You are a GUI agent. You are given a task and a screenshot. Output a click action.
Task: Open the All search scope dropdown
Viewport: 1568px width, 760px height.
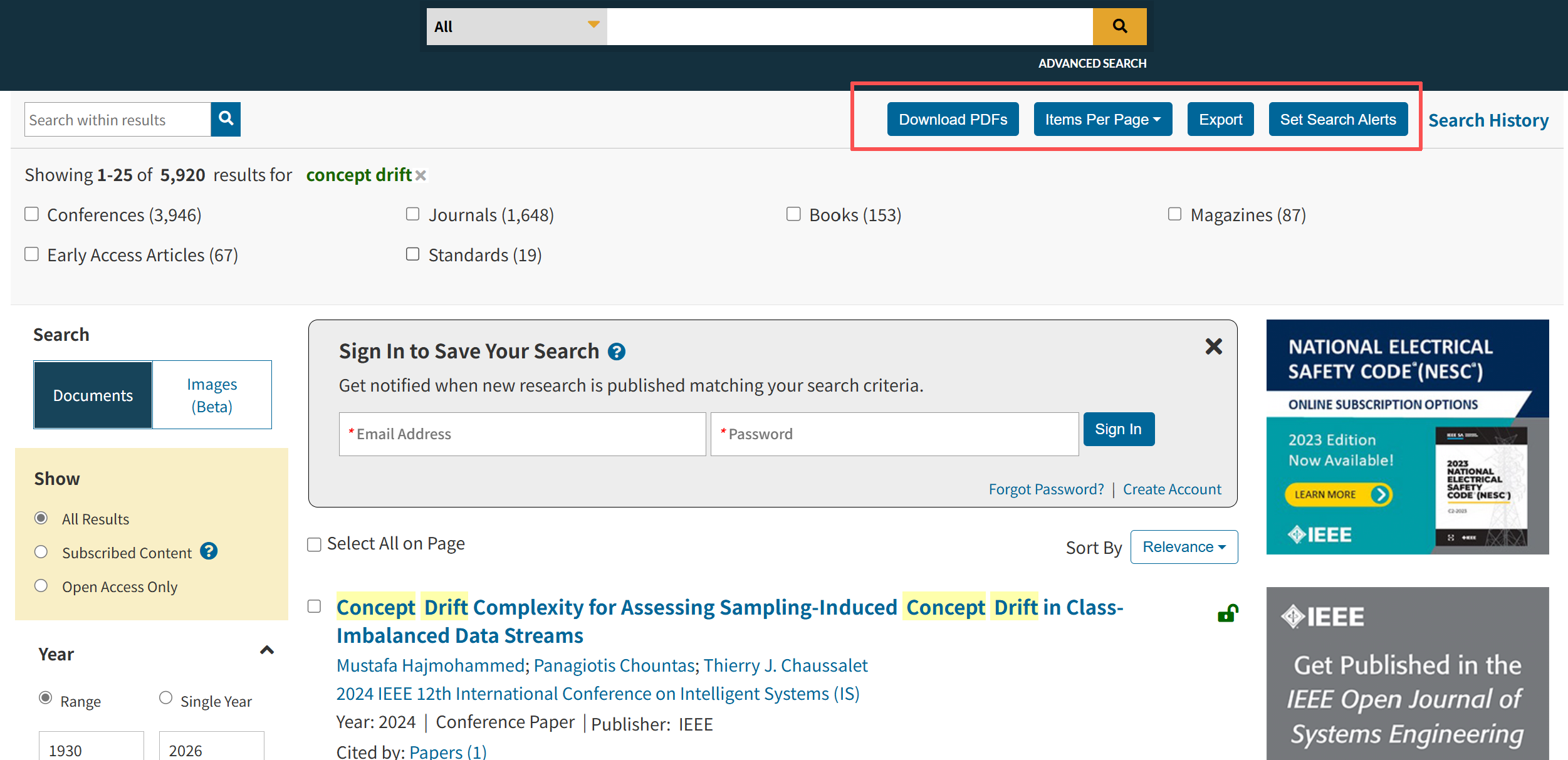(516, 26)
